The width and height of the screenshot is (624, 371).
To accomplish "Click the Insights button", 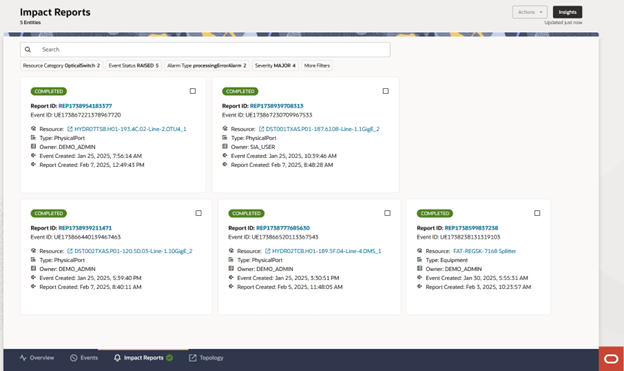I will 567,12.
